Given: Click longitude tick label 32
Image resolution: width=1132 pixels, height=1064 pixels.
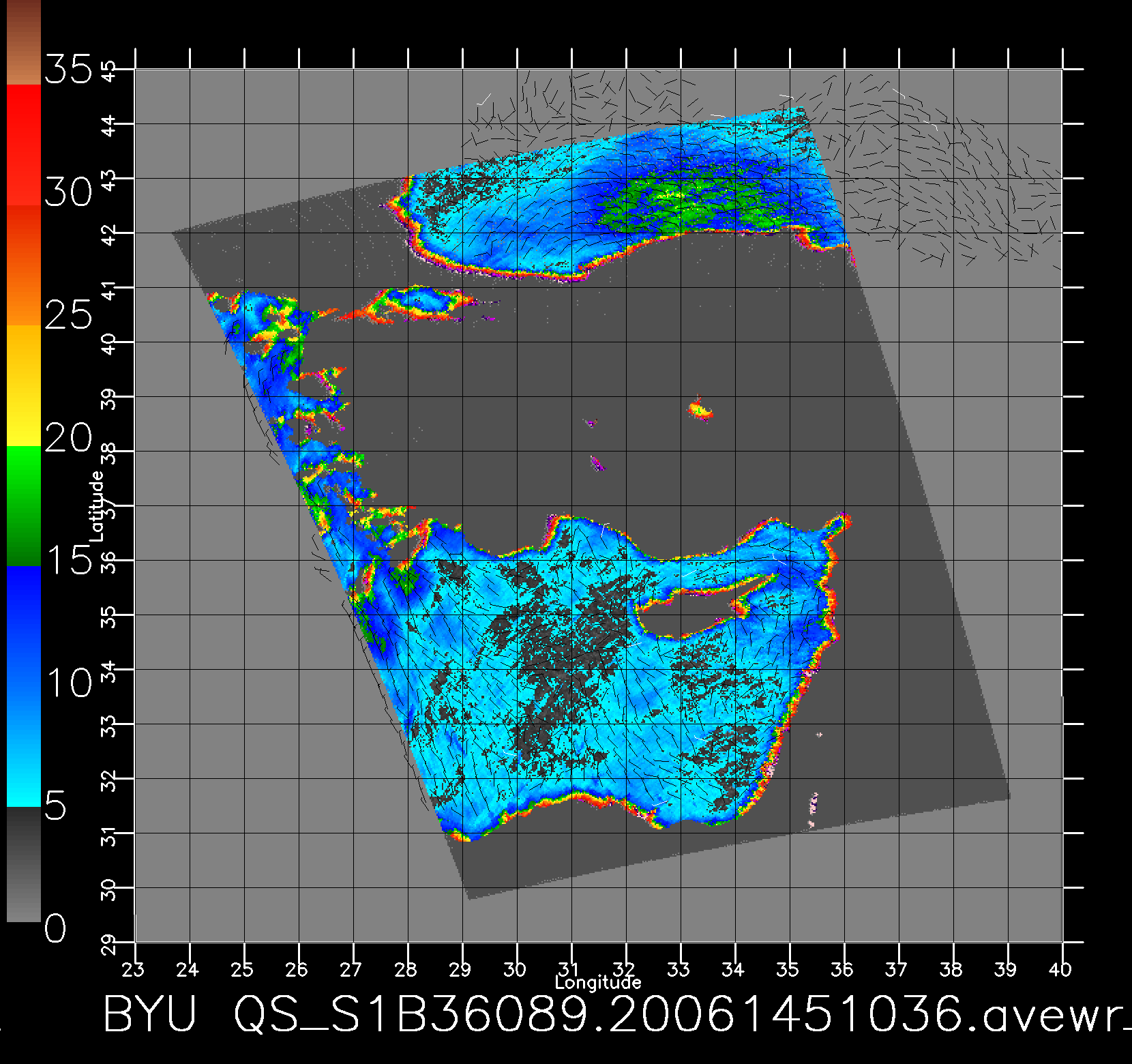Looking at the screenshot, I should (625, 969).
